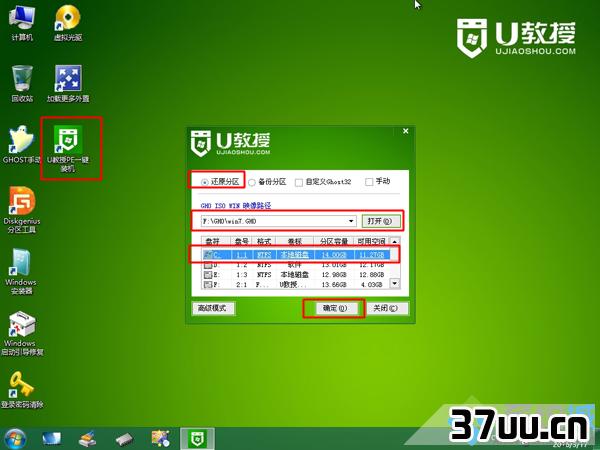Click the 打开(O) button
The width and height of the screenshot is (600, 450).
(x=380, y=221)
